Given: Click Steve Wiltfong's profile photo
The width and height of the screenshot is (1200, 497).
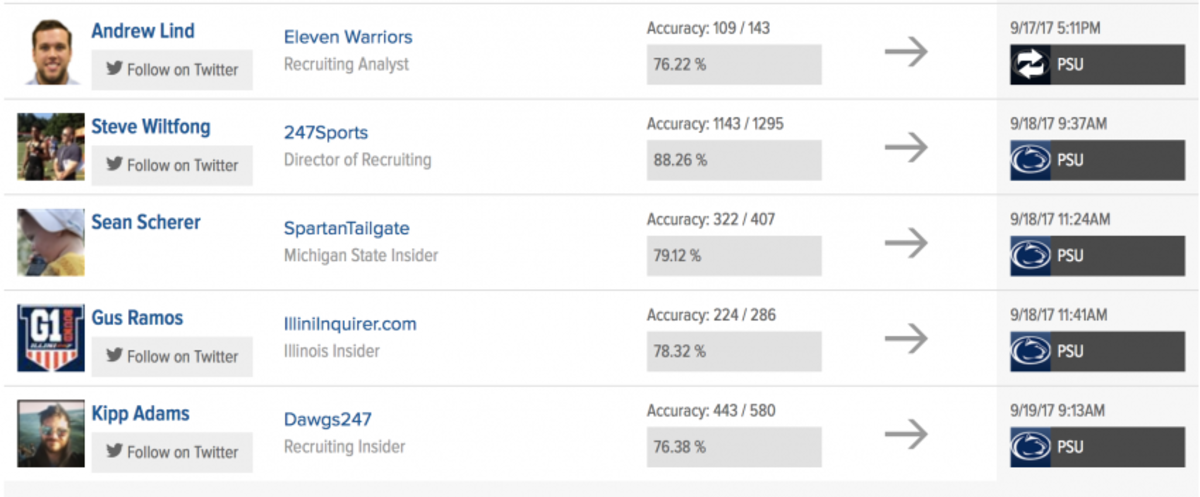Looking at the screenshot, I should [x=51, y=147].
